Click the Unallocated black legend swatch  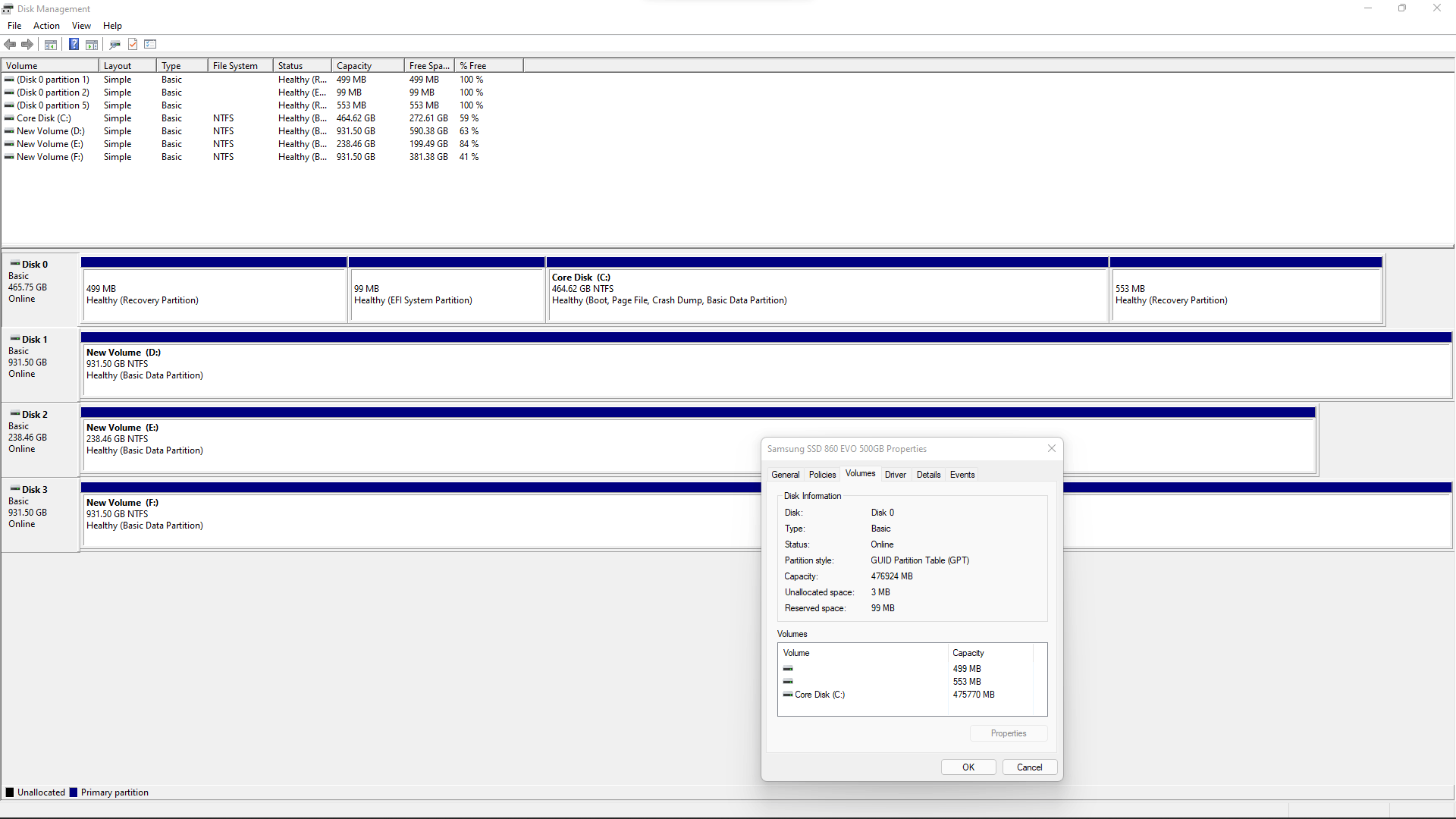(x=10, y=792)
